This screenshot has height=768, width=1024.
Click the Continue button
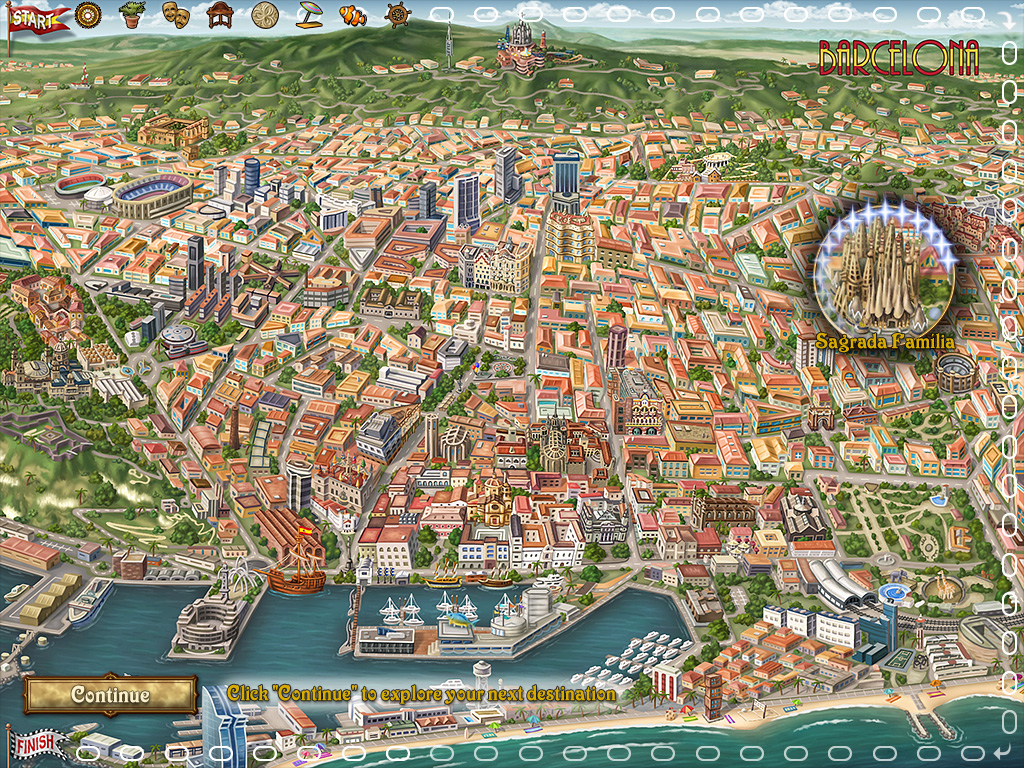coord(110,694)
